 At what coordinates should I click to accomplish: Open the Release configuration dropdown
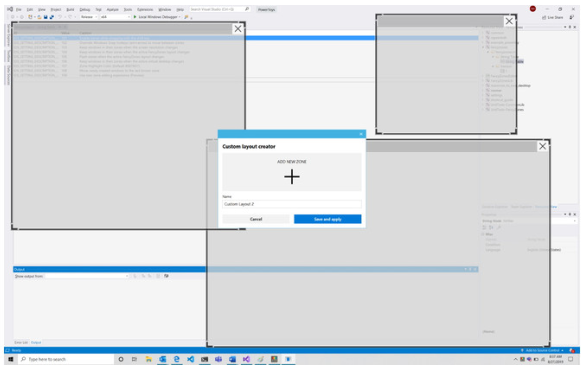(89, 17)
